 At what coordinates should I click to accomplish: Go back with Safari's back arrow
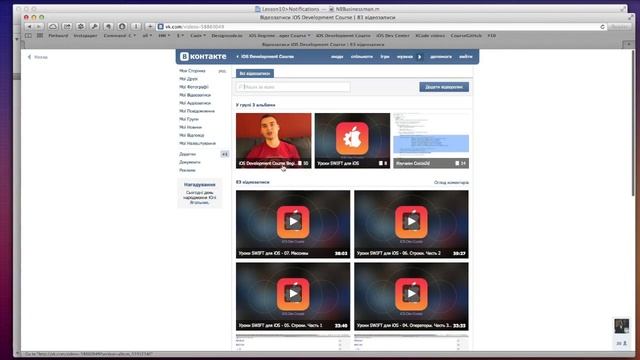[x=29, y=27]
